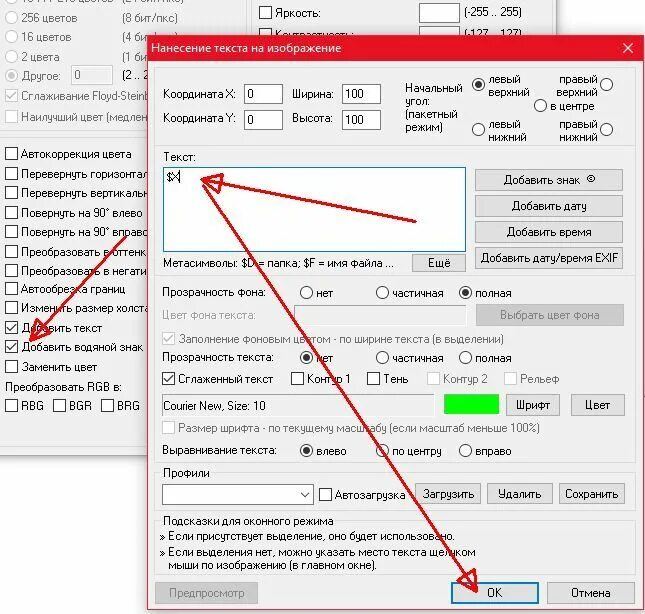The image size is (645, 614).
Task: Set text transparency to полная
Action: tap(465, 357)
